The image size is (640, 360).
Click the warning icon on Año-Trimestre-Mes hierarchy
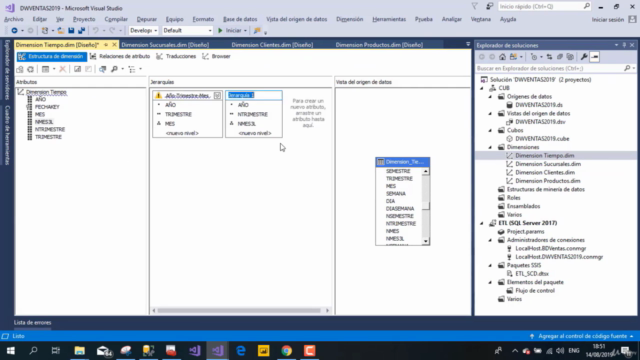click(158, 96)
